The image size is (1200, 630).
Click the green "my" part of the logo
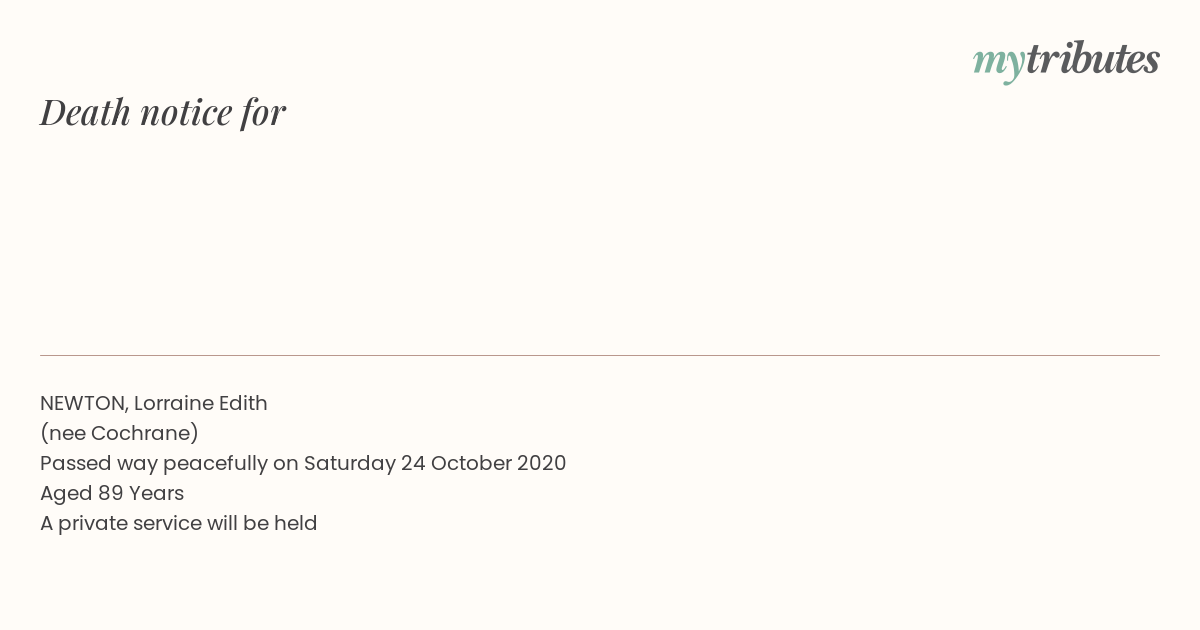pyautogui.click(x=999, y=64)
